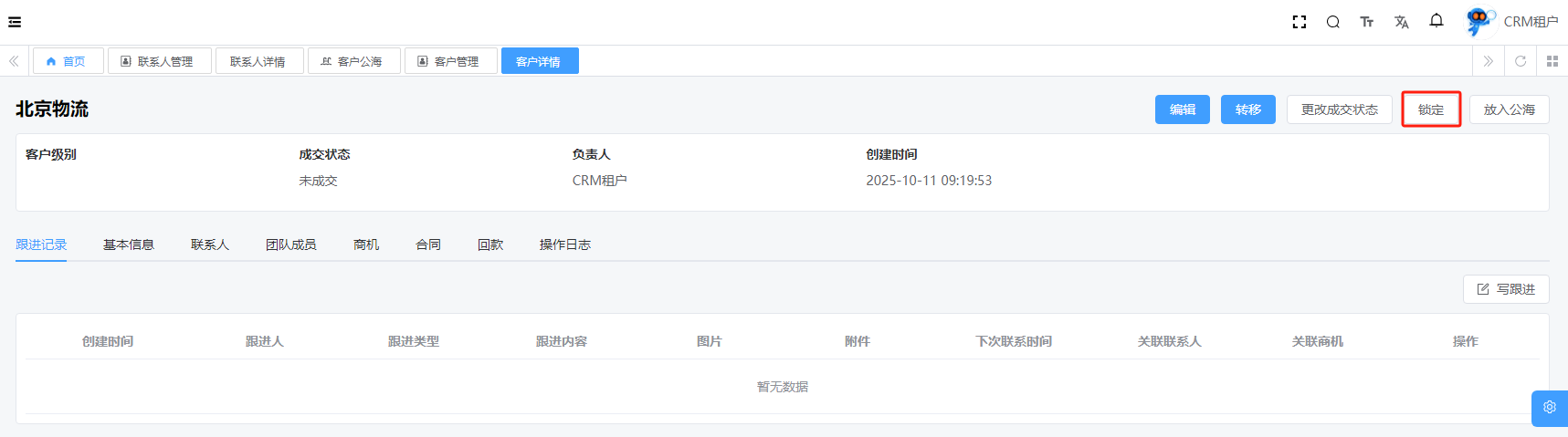The image size is (1568, 437).
Task: Select the 基本信息 tab
Action: (x=129, y=245)
